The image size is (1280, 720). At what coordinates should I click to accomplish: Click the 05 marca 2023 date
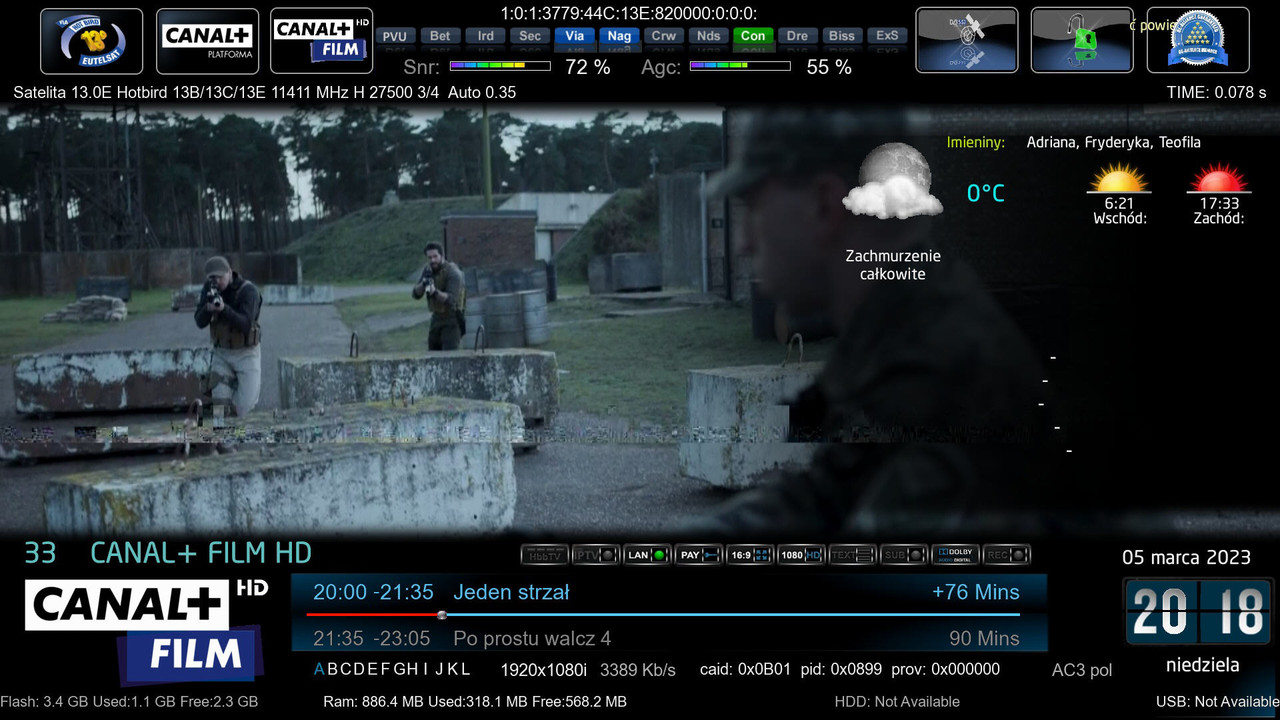(1186, 557)
